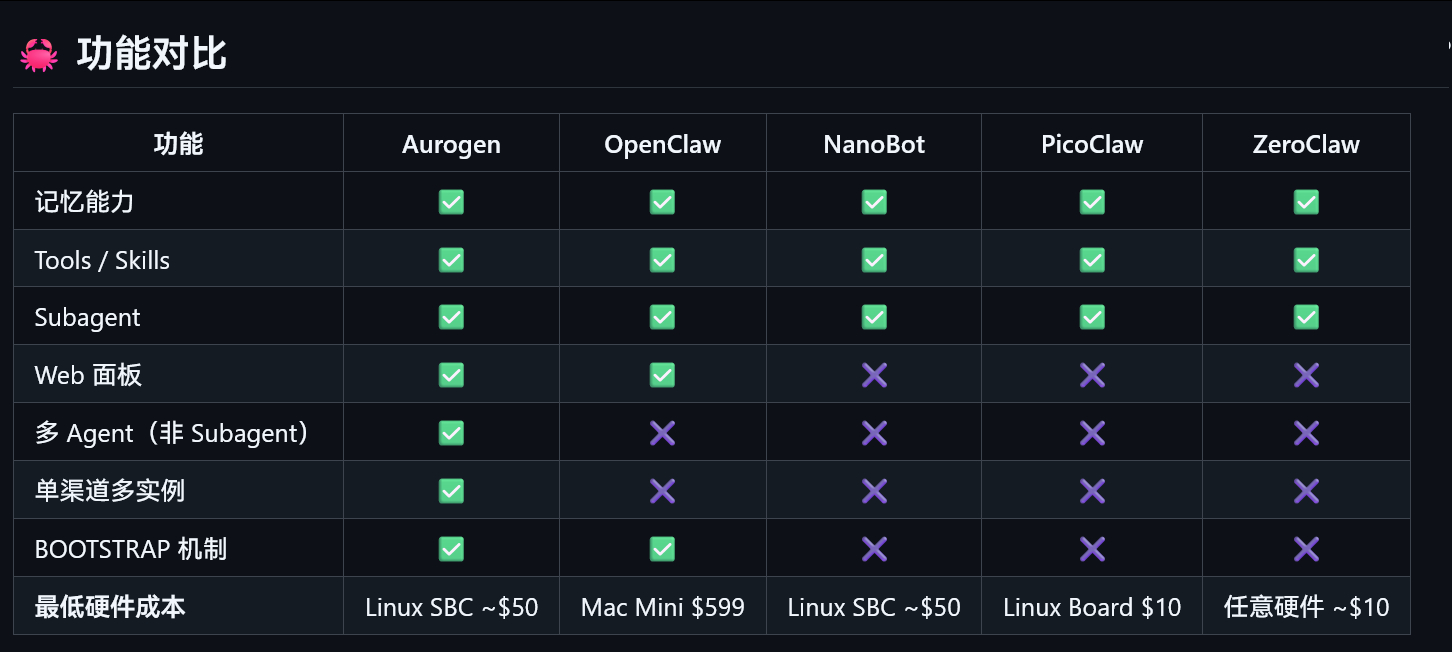Click the pink crab icon beside the title

[x=39, y=55]
